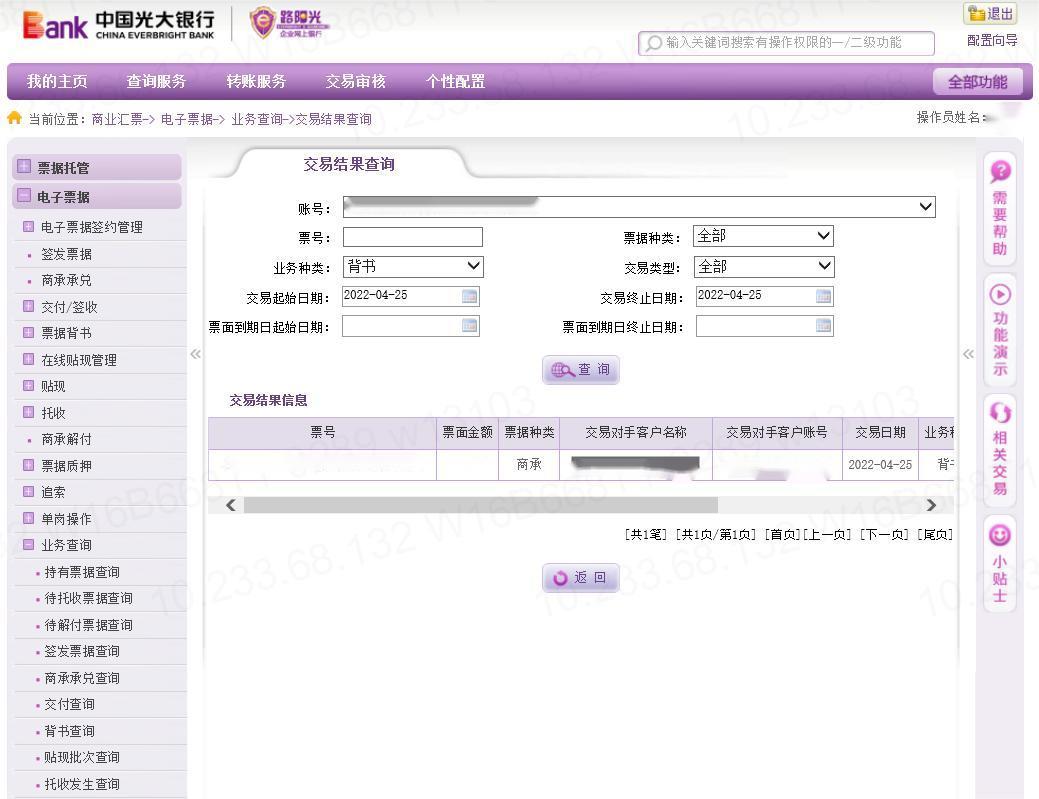Open the 需要帮助 help icon
This screenshot has height=799, width=1039.
pos(1000,209)
